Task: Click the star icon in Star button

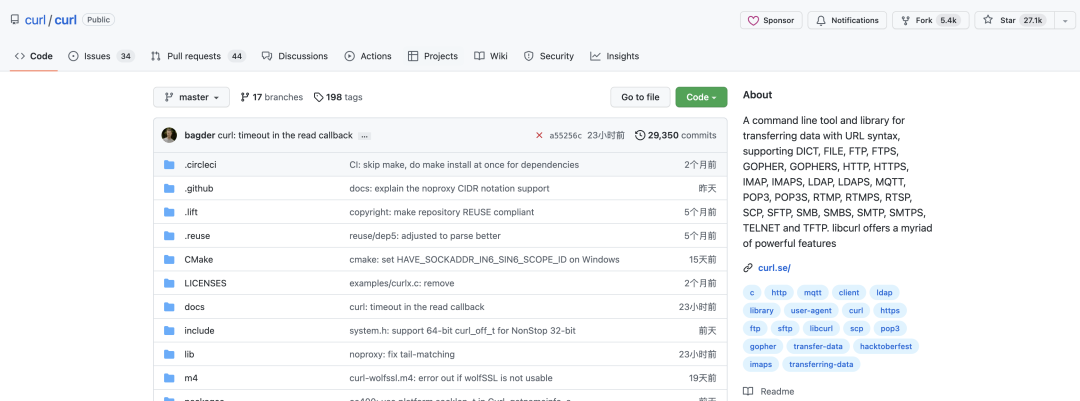Action: (988, 21)
